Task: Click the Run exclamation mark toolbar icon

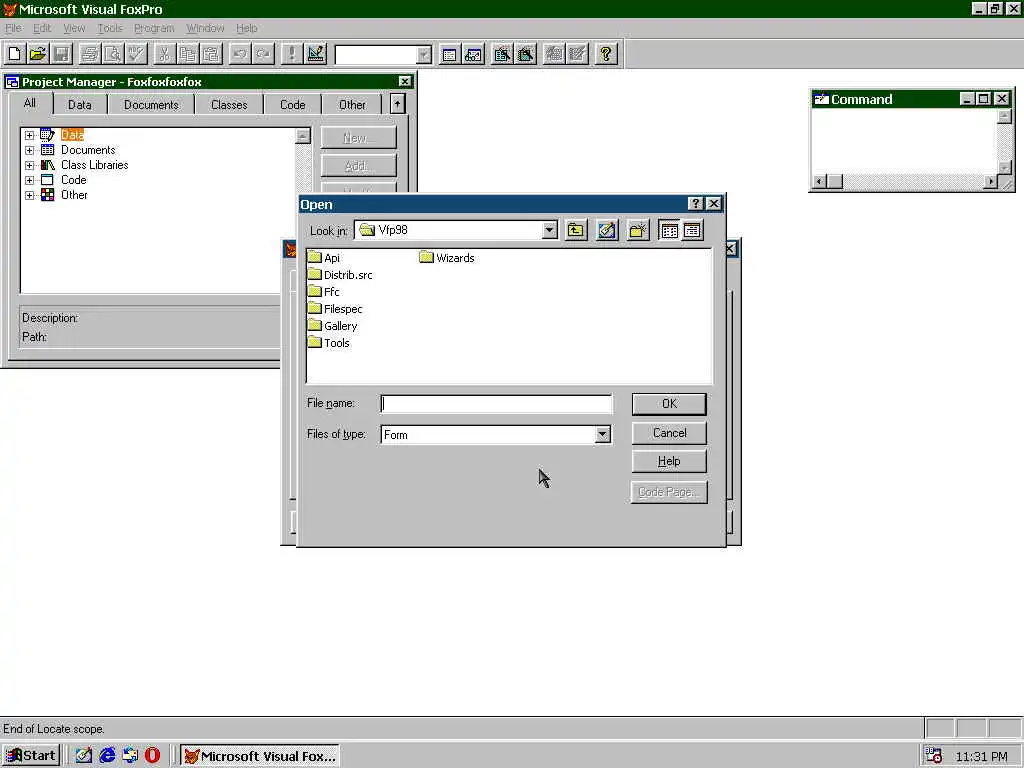Action: 291,54
